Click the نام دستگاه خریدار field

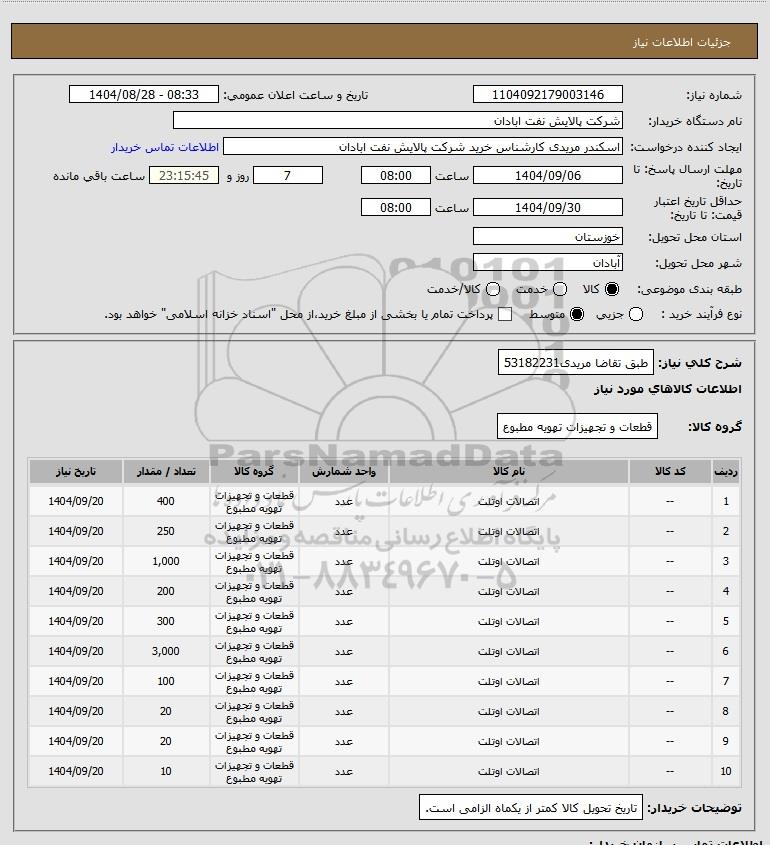coord(398,120)
